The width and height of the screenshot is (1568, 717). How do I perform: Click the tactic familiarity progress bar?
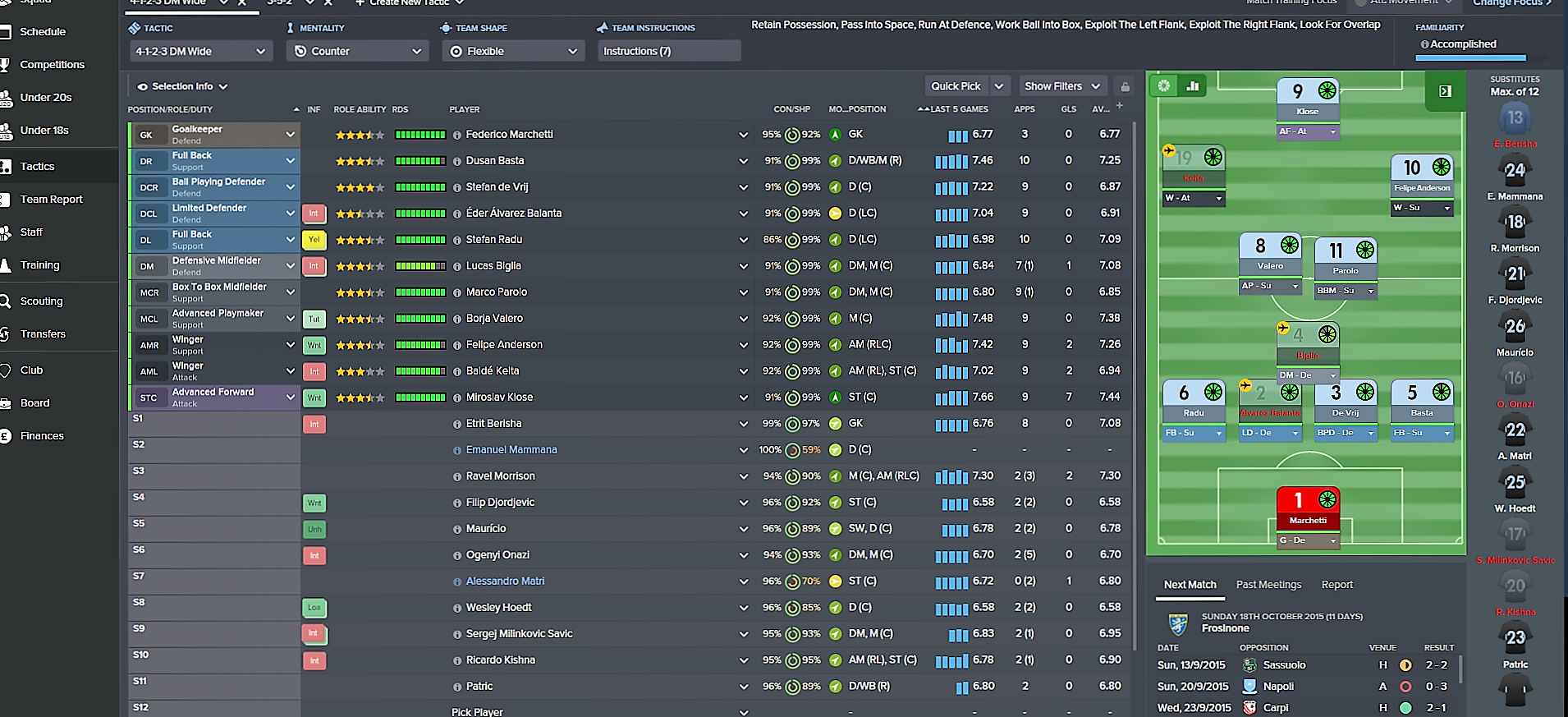[x=1470, y=57]
